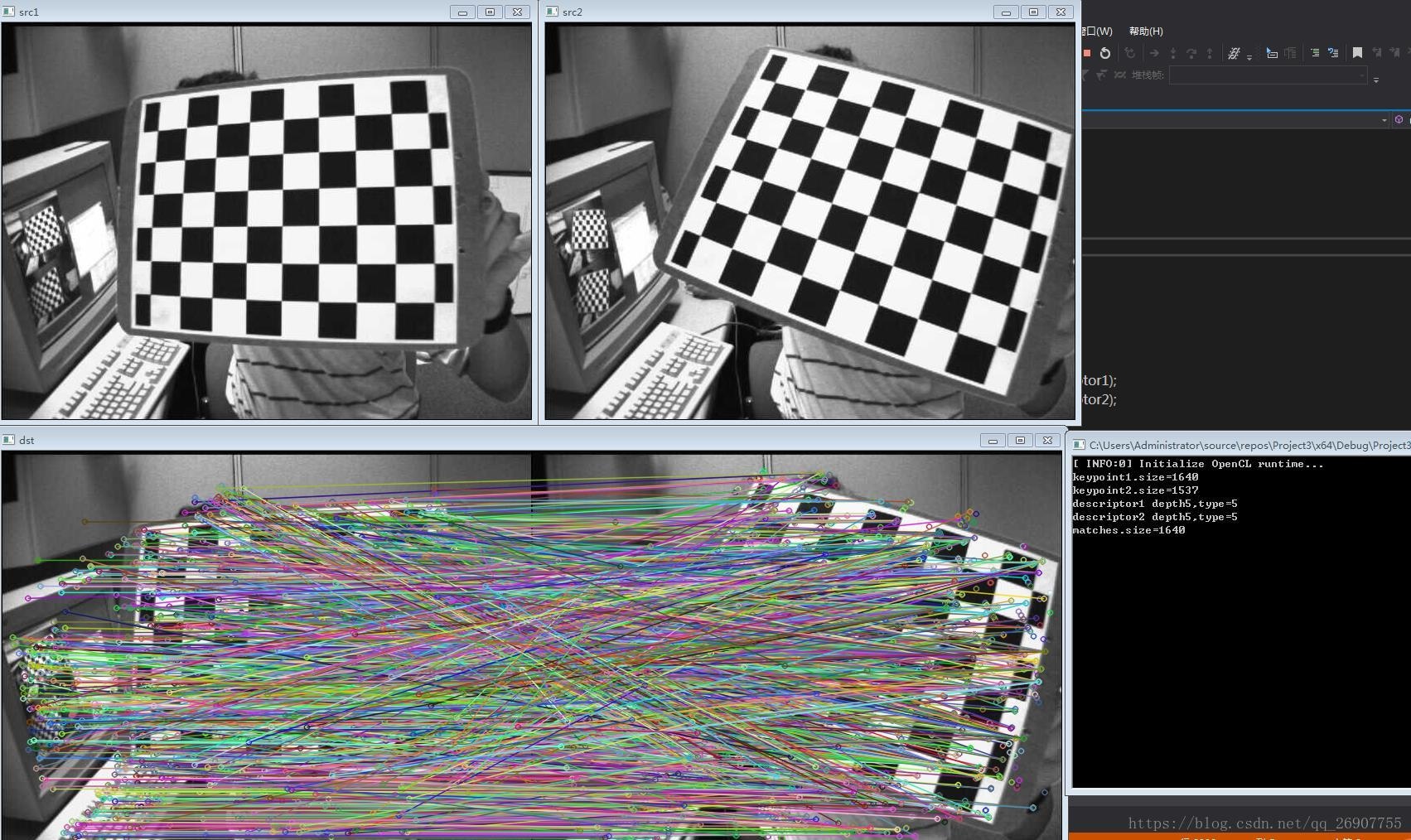Click the show next statement arrow
Viewport: 1411px width, 840px height.
click(x=1153, y=53)
